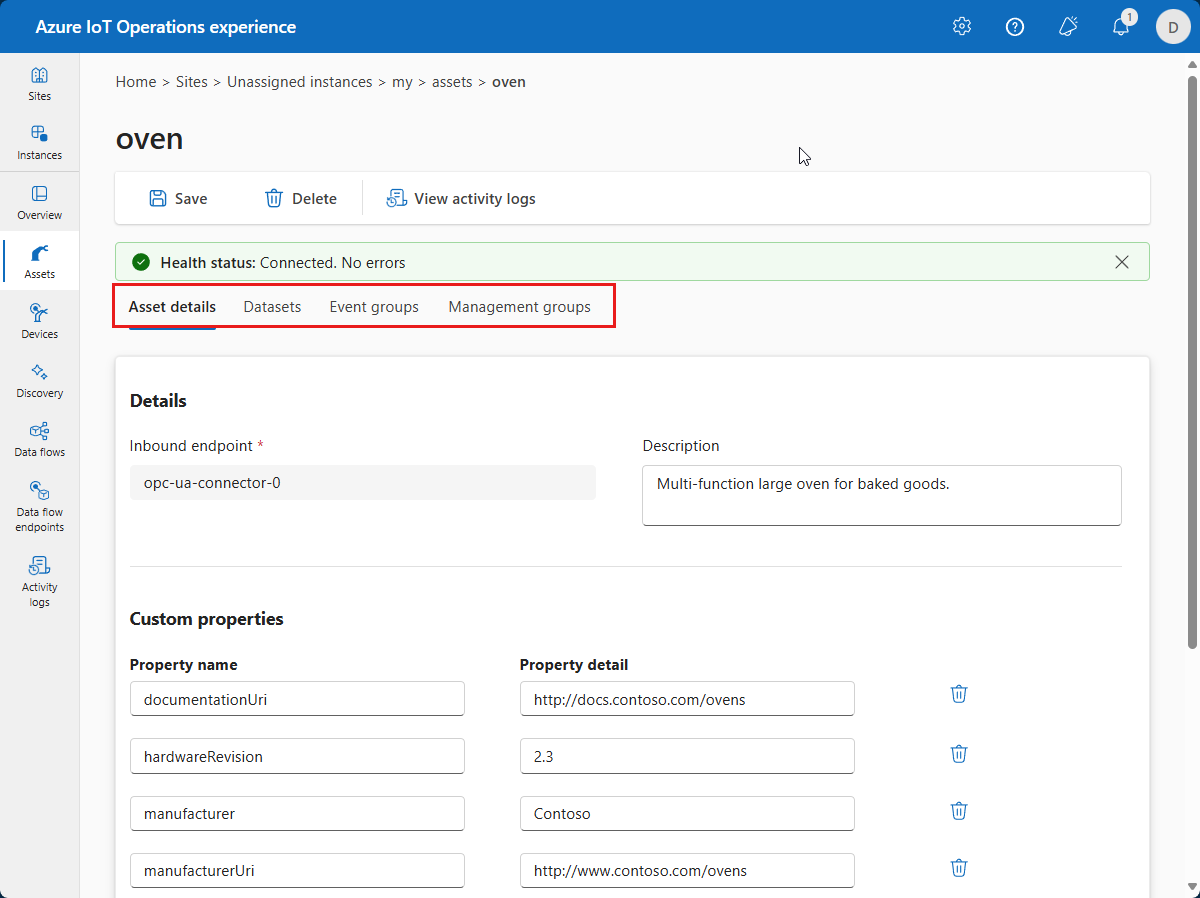Open Activity logs from sidebar
The height and width of the screenshot is (898, 1200).
pyautogui.click(x=39, y=581)
